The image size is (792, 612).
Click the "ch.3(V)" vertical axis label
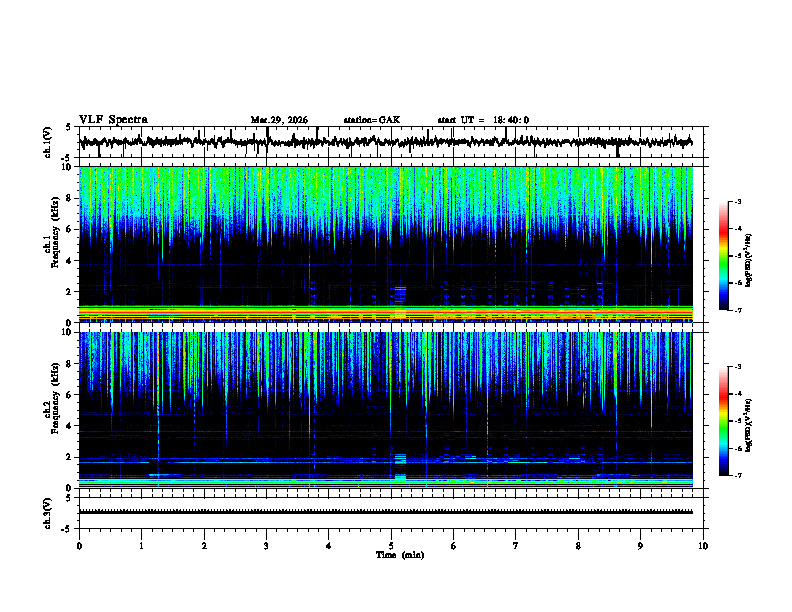click(48, 513)
